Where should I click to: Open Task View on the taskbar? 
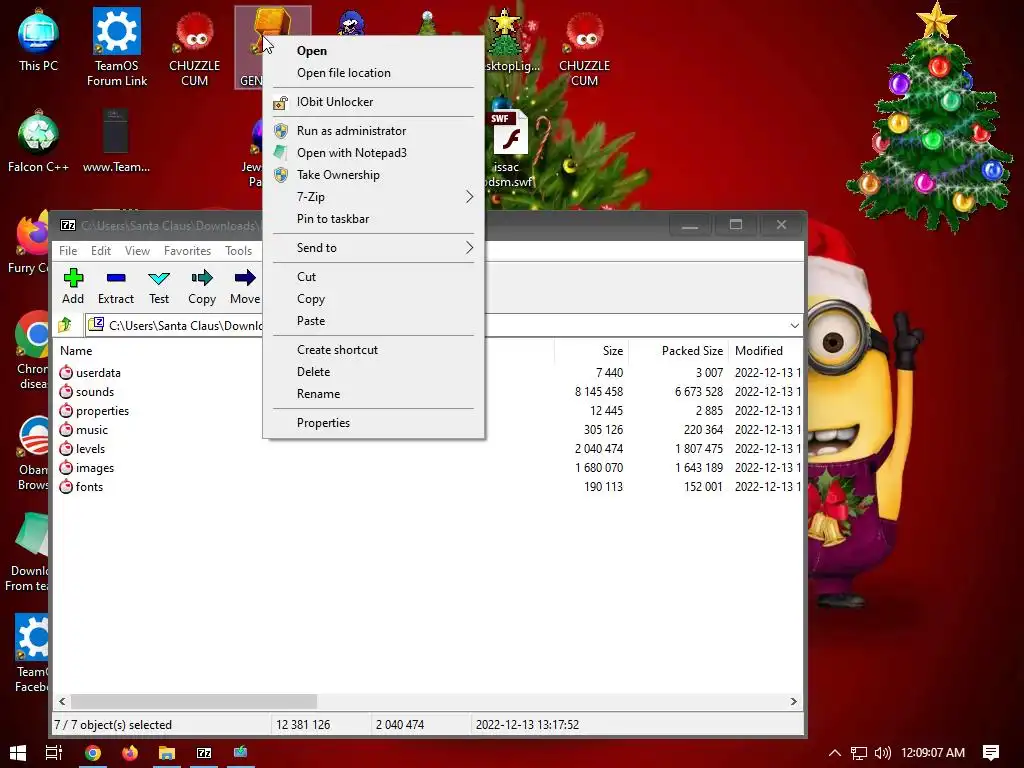[54, 752]
